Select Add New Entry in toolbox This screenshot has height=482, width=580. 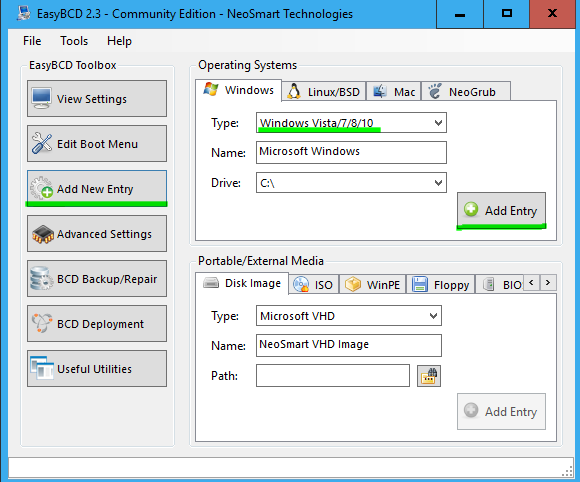point(97,189)
